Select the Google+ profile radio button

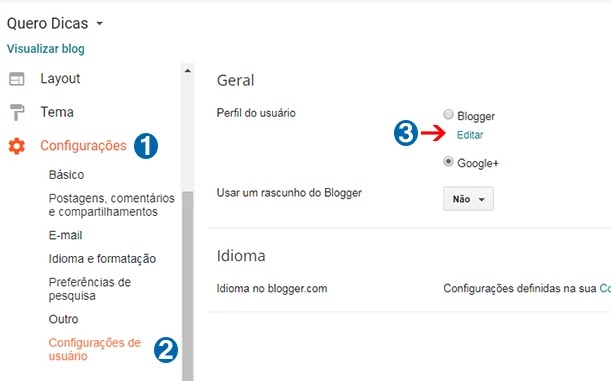tap(449, 161)
